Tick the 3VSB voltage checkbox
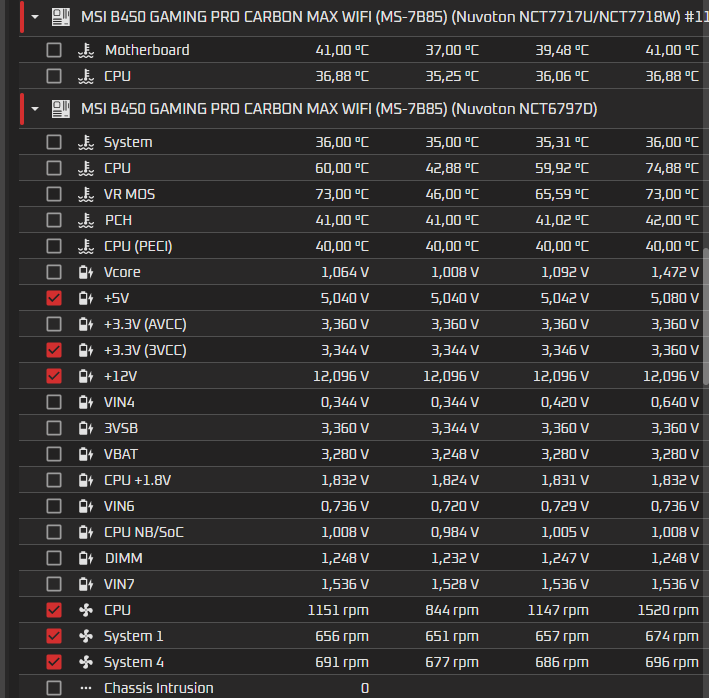The image size is (709, 698). 54,428
